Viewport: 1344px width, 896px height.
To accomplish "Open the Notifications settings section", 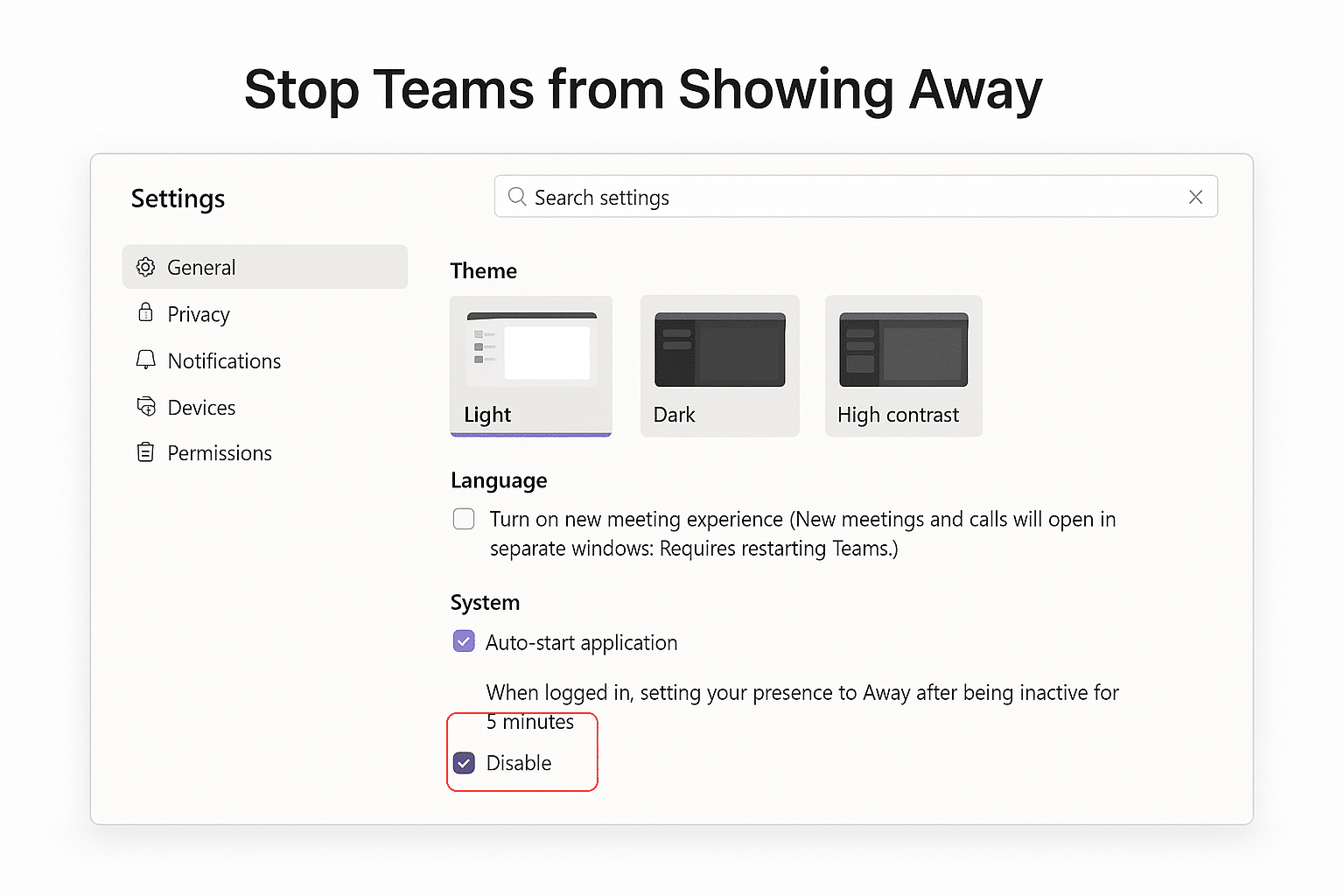I will pos(265,360).
